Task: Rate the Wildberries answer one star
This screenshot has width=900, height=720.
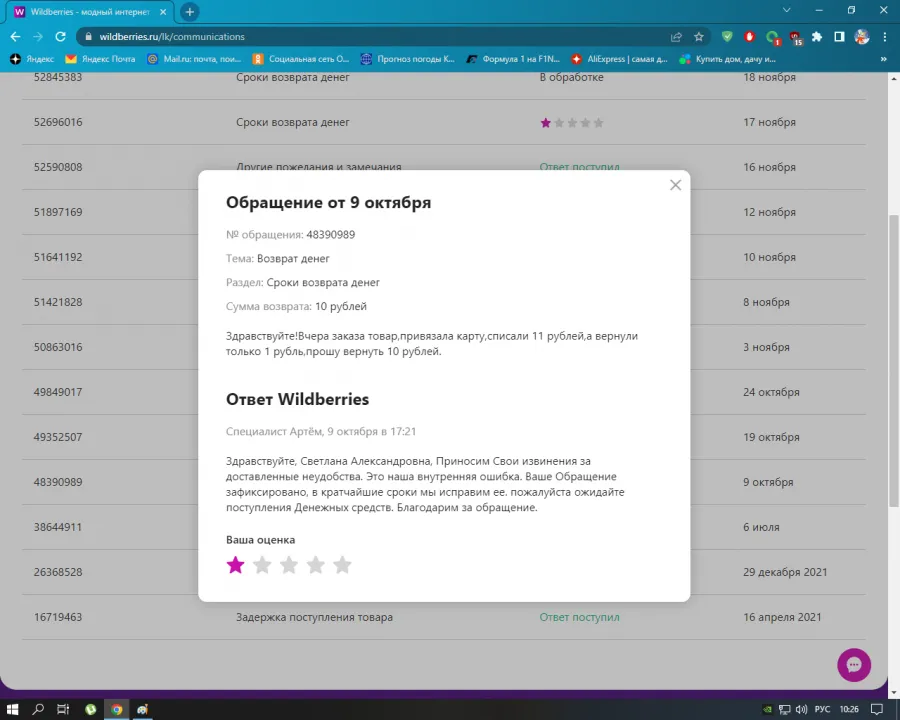Action: [235, 565]
